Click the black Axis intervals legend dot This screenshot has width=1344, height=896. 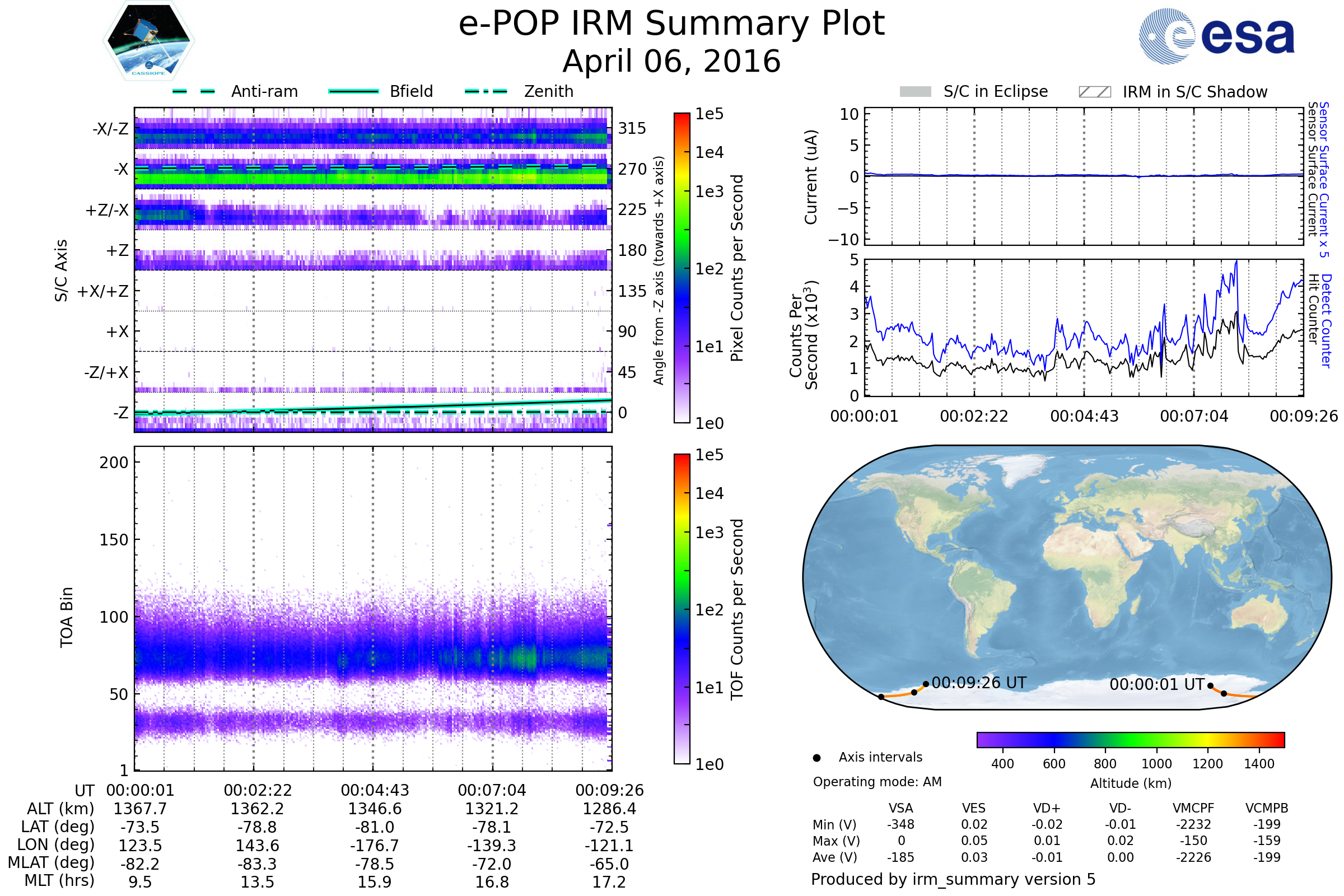coord(816,758)
